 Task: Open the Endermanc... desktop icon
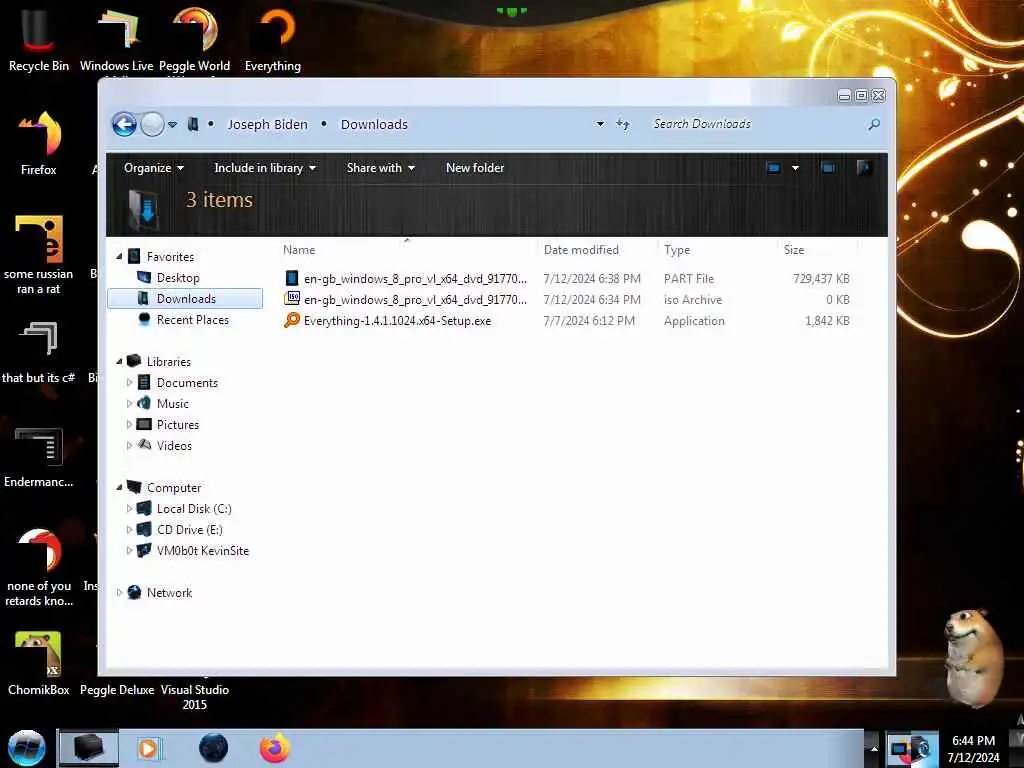(39, 457)
